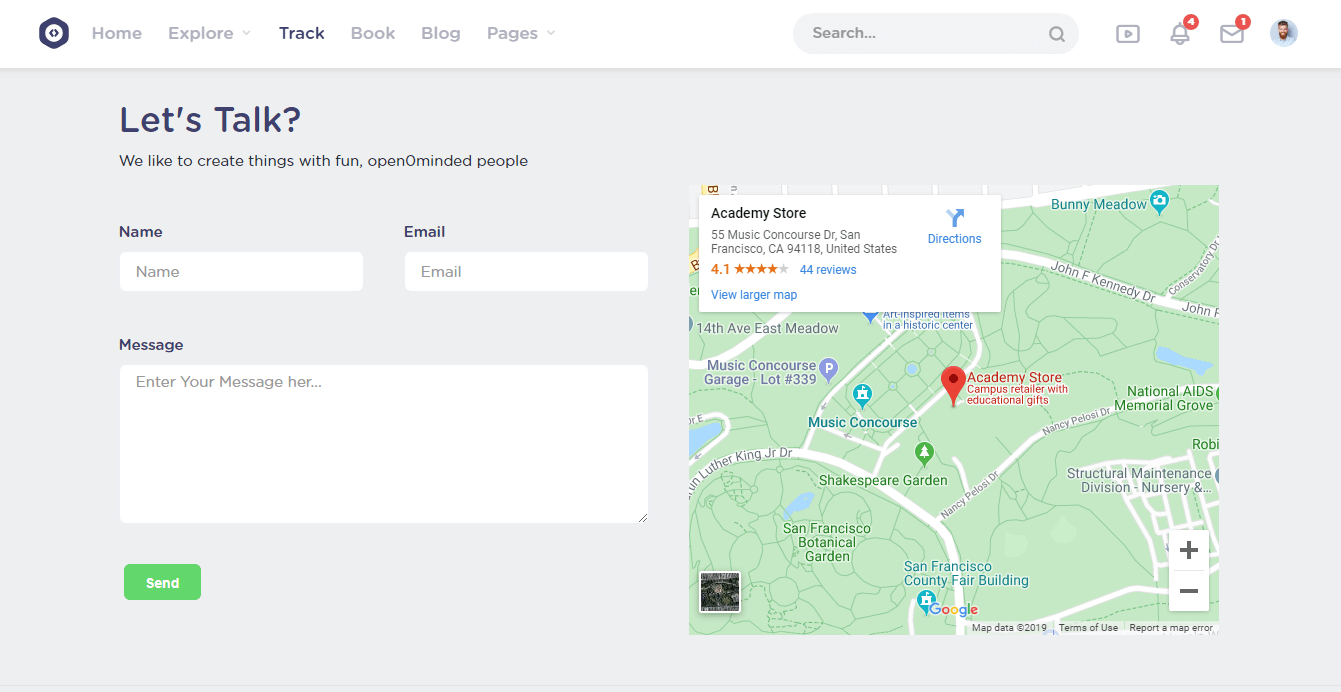Click into the Message text area
Screen dimensions: 1341x692
click(x=383, y=443)
